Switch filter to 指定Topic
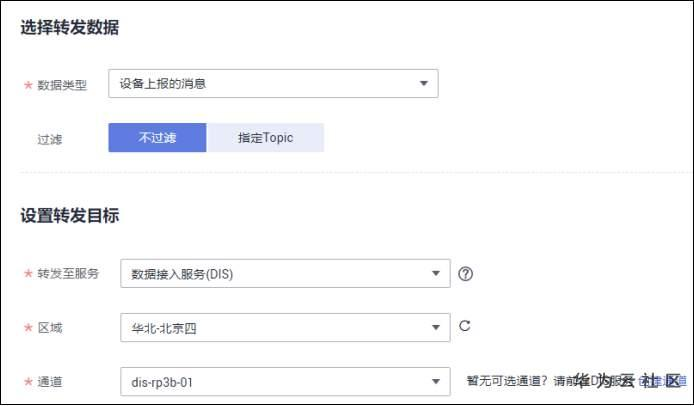 pos(265,138)
